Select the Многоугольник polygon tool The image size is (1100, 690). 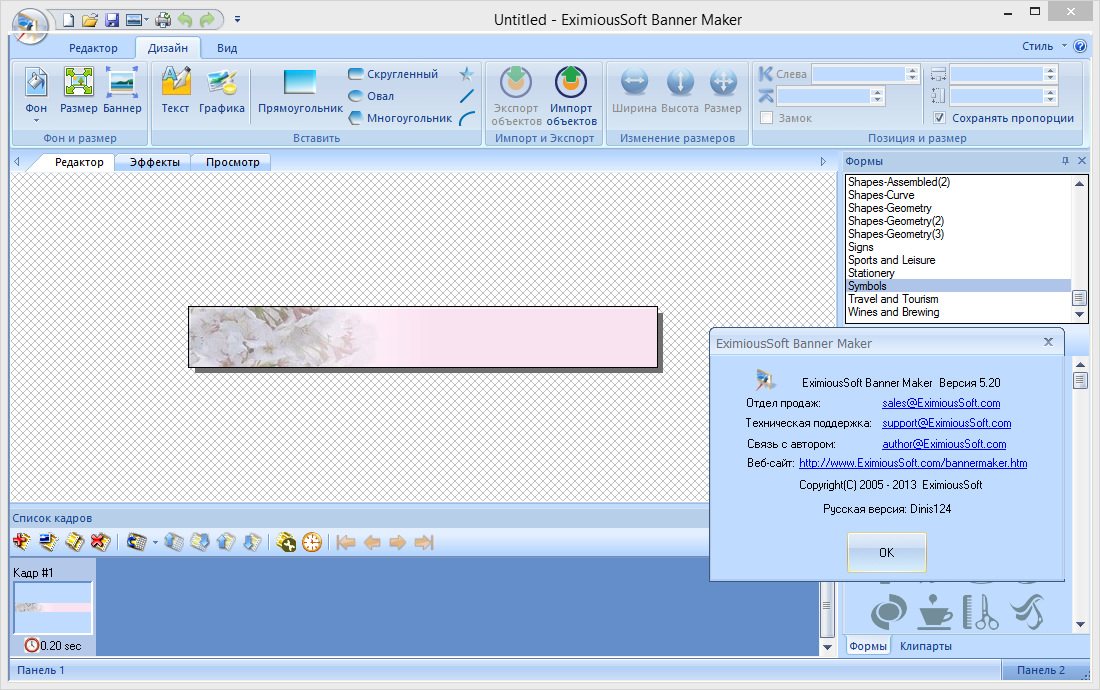point(400,118)
